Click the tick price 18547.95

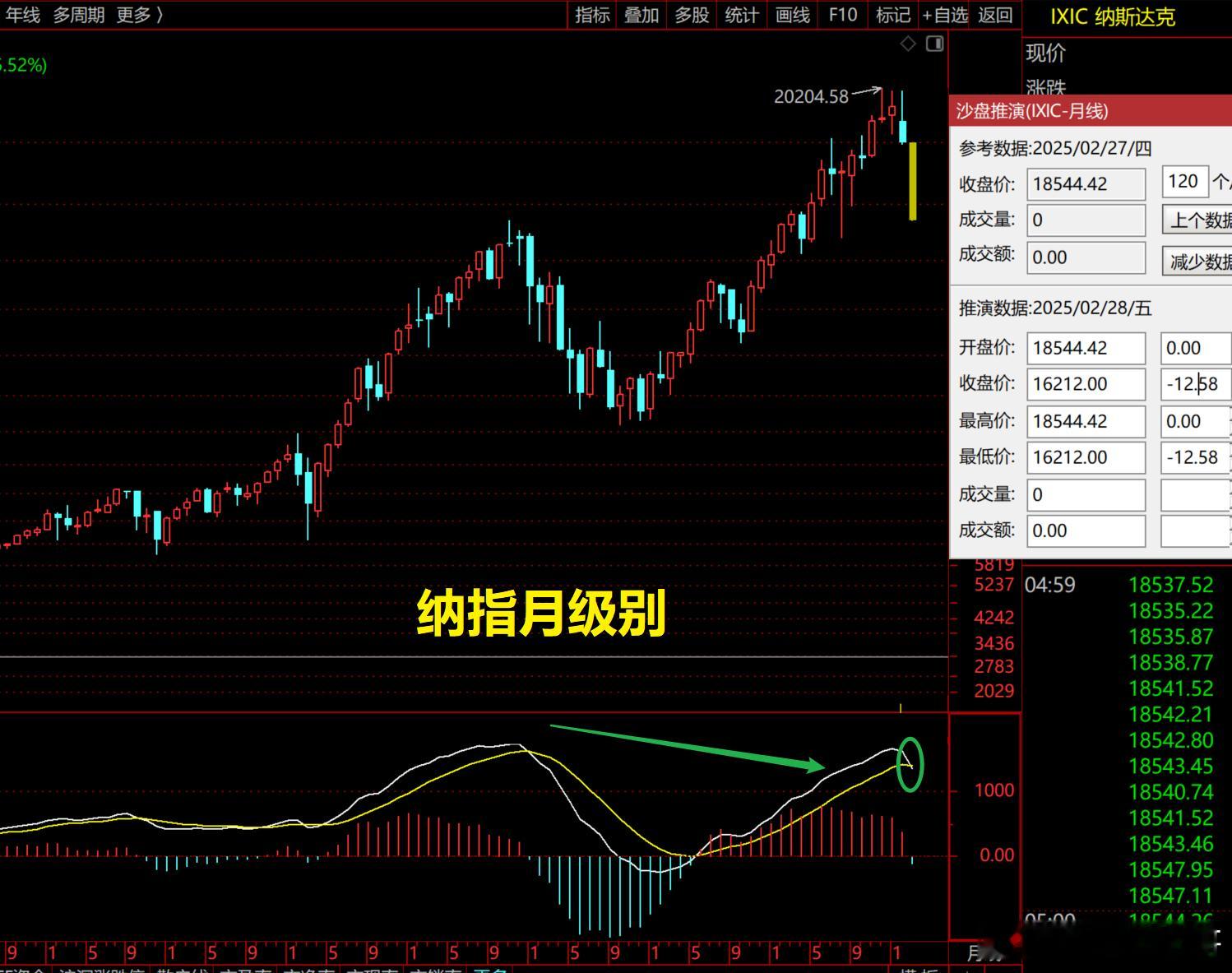coord(1170,869)
